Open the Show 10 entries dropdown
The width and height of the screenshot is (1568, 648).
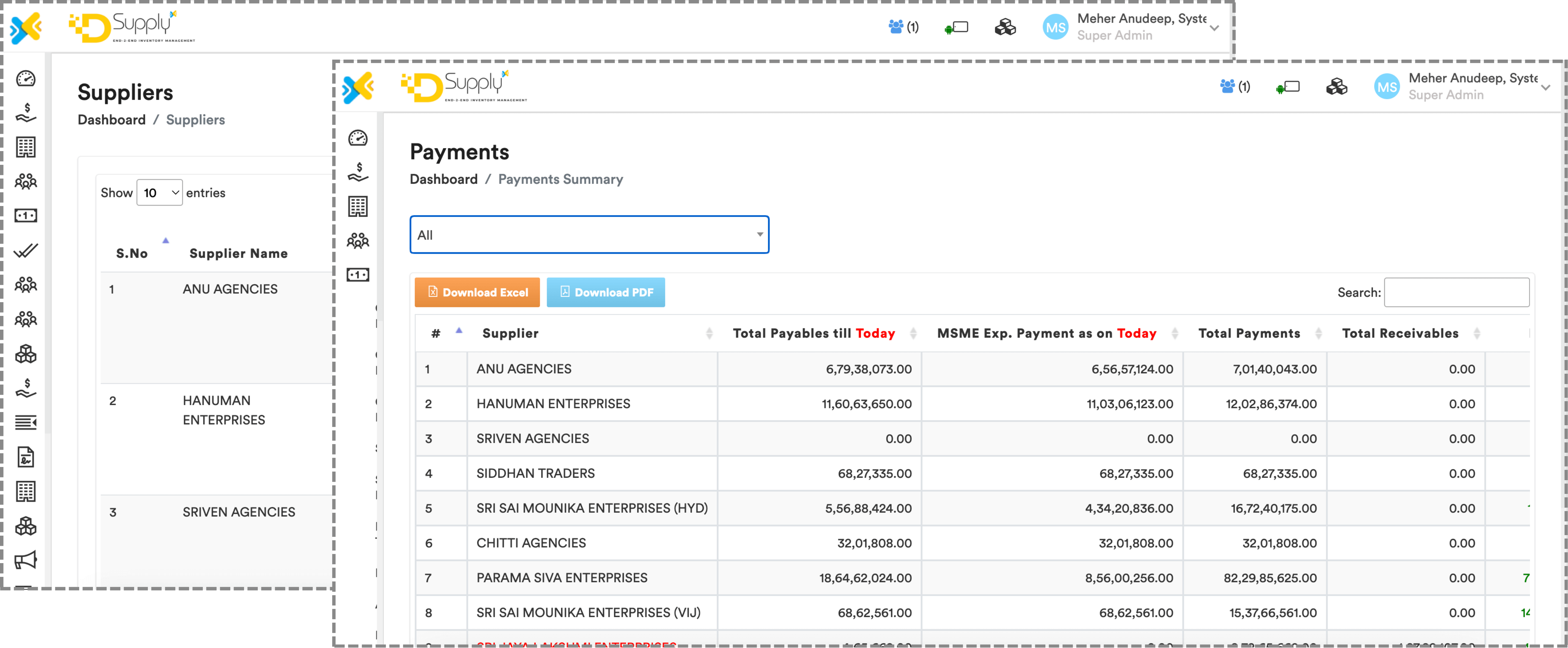[x=159, y=192]
